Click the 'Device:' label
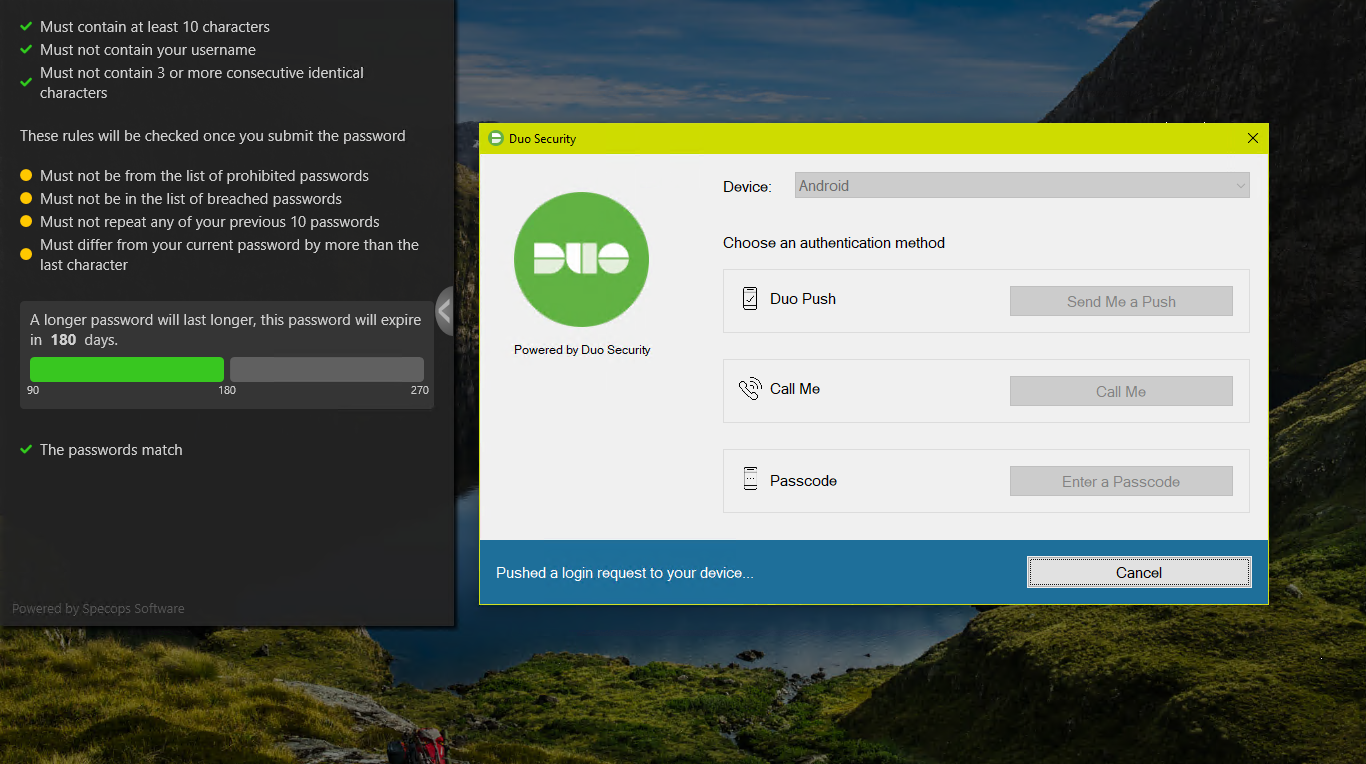The width and height of the screenshot is (1366, 764). (747, 186)
